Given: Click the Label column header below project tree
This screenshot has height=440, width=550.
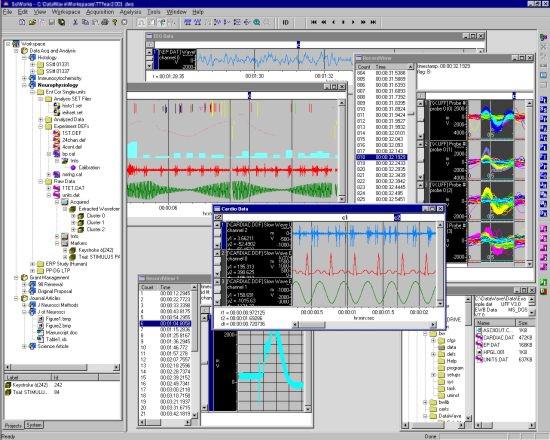Looking at the screenshot, I should (x=28, y=378).
